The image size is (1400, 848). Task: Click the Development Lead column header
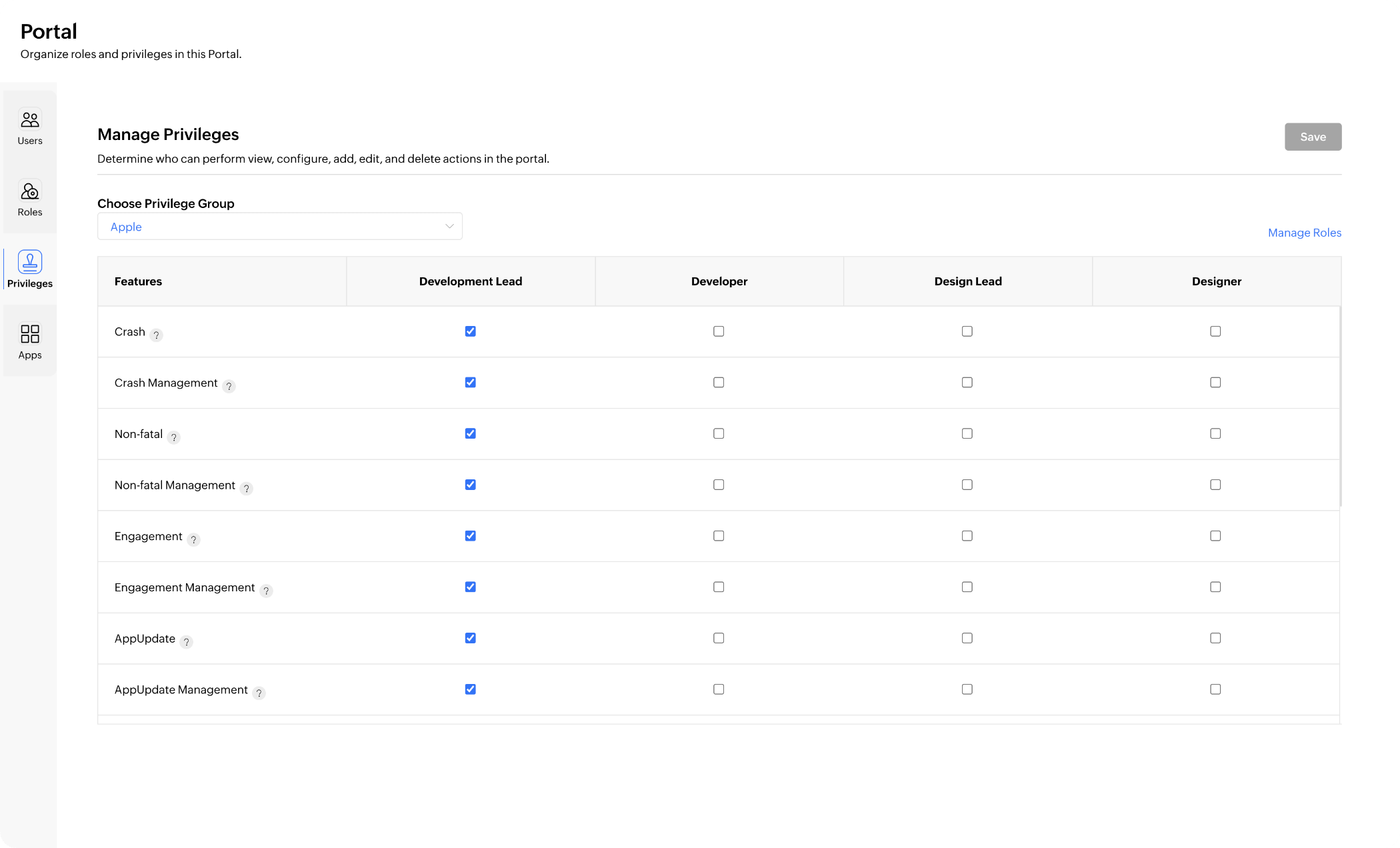tap(471, 281)
